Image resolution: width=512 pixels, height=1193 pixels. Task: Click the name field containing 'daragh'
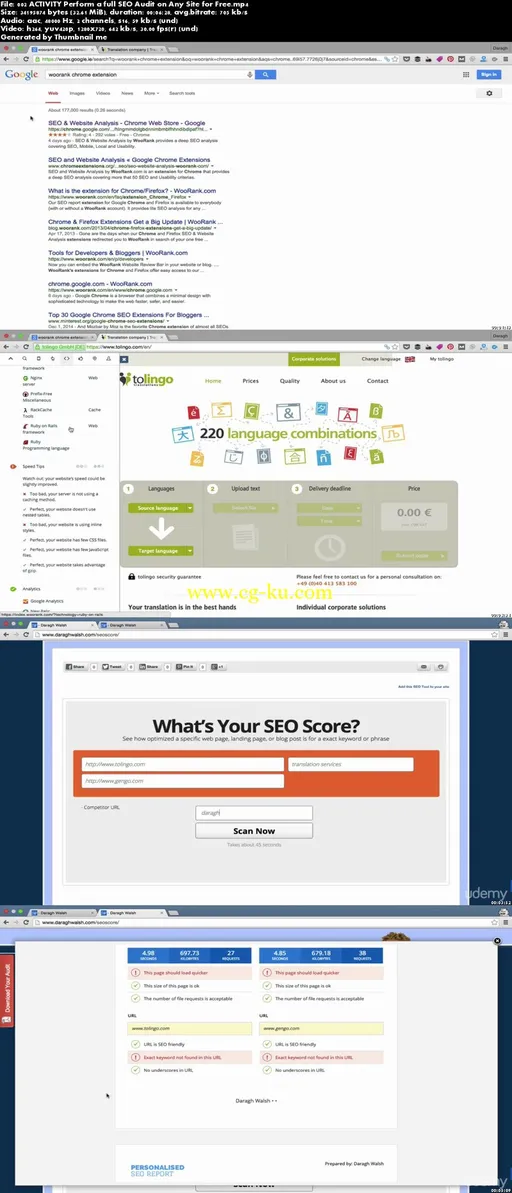click(253, 813)
